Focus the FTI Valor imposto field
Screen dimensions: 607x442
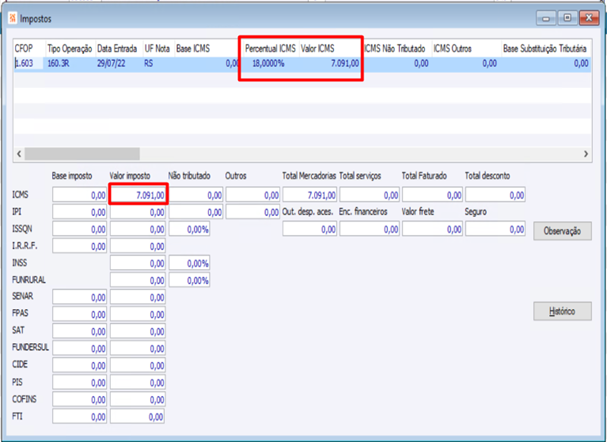click(x=138, y=416)
